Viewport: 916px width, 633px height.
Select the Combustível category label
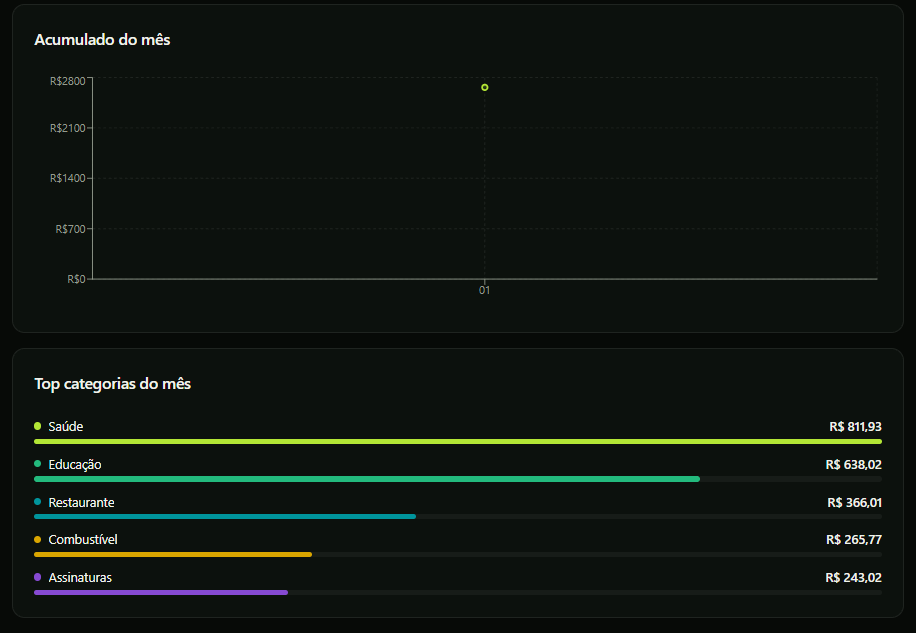(x=83, y=540)
